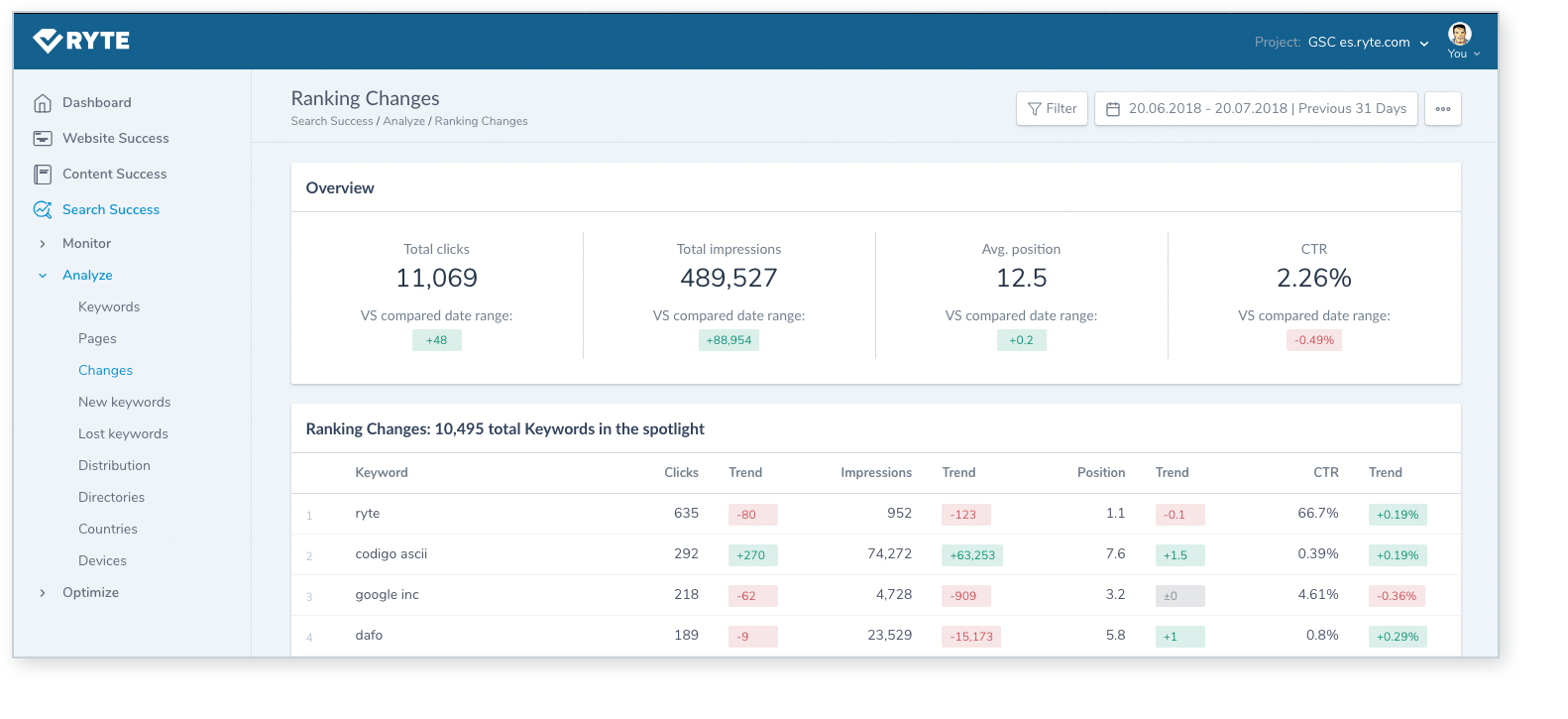Sort by the Clicks column header
This screenshot has height=719, width=1568.
(x=681, y=473)
